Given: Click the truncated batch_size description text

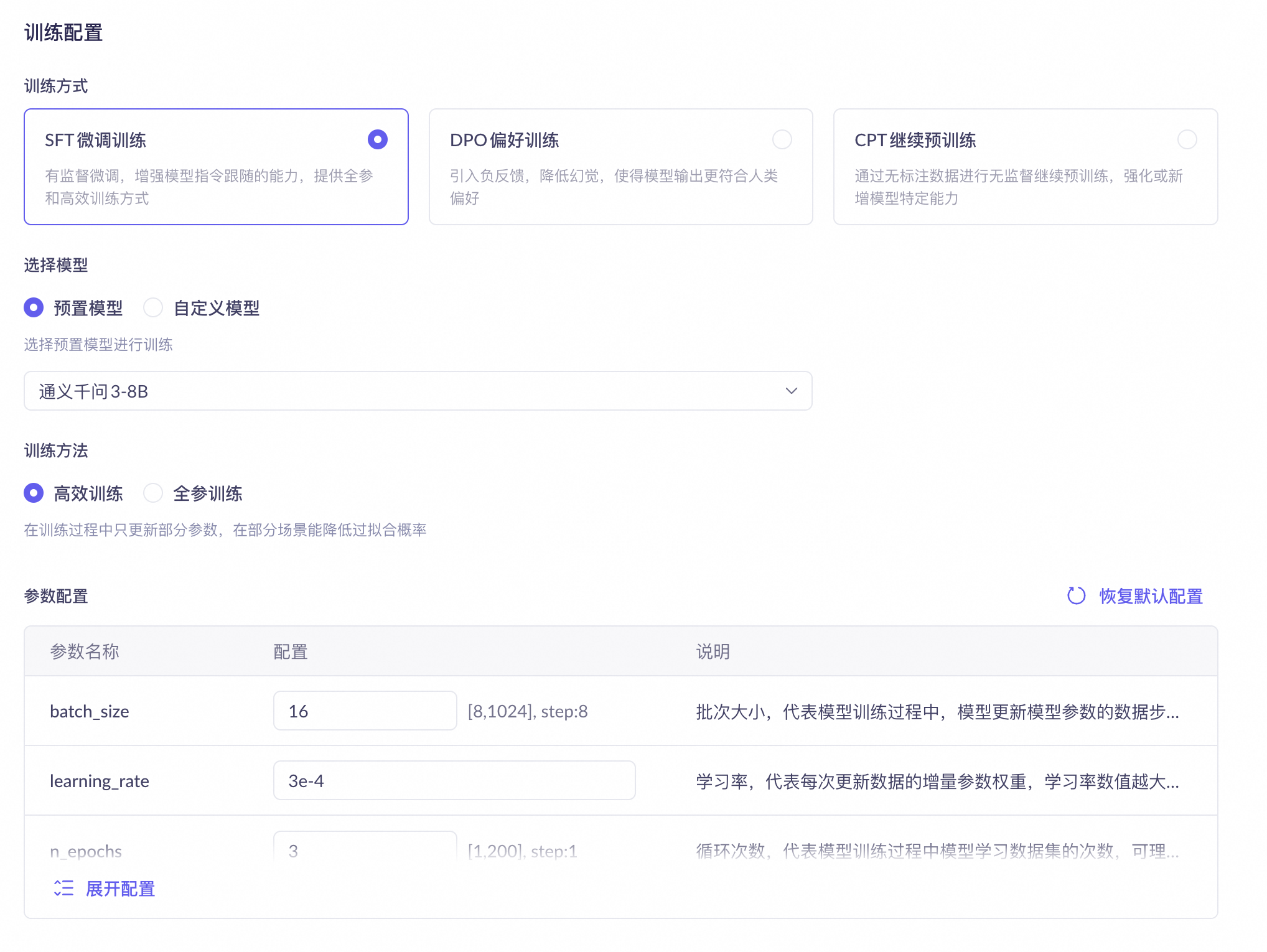Looking at the screenshot, I should pyautogui.click(x=937, y=711).
